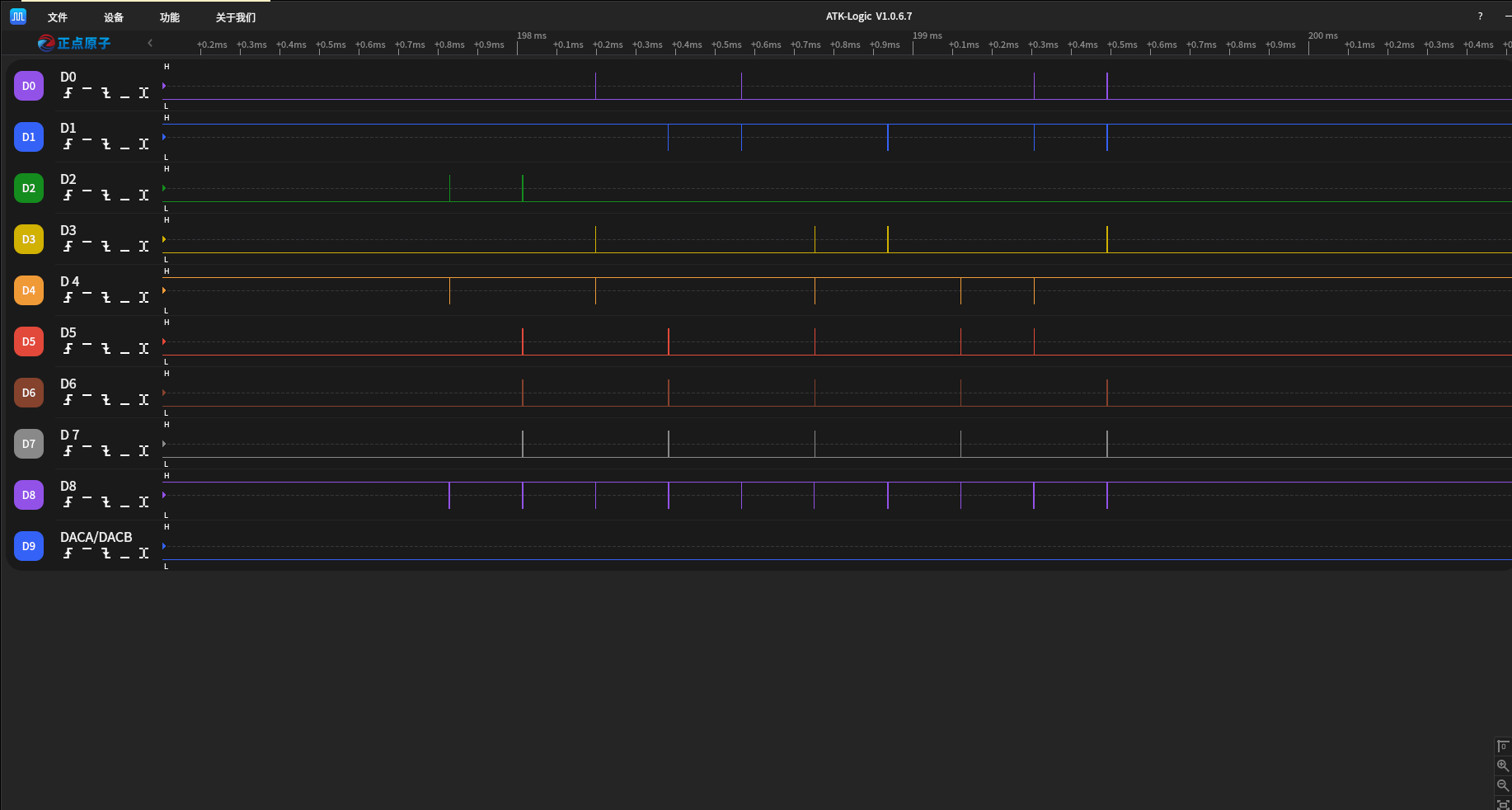Collapse the channel panel with chevron arrow
Screen dimensions: 1512x810
pyautogui.click(x=150, y=43)
